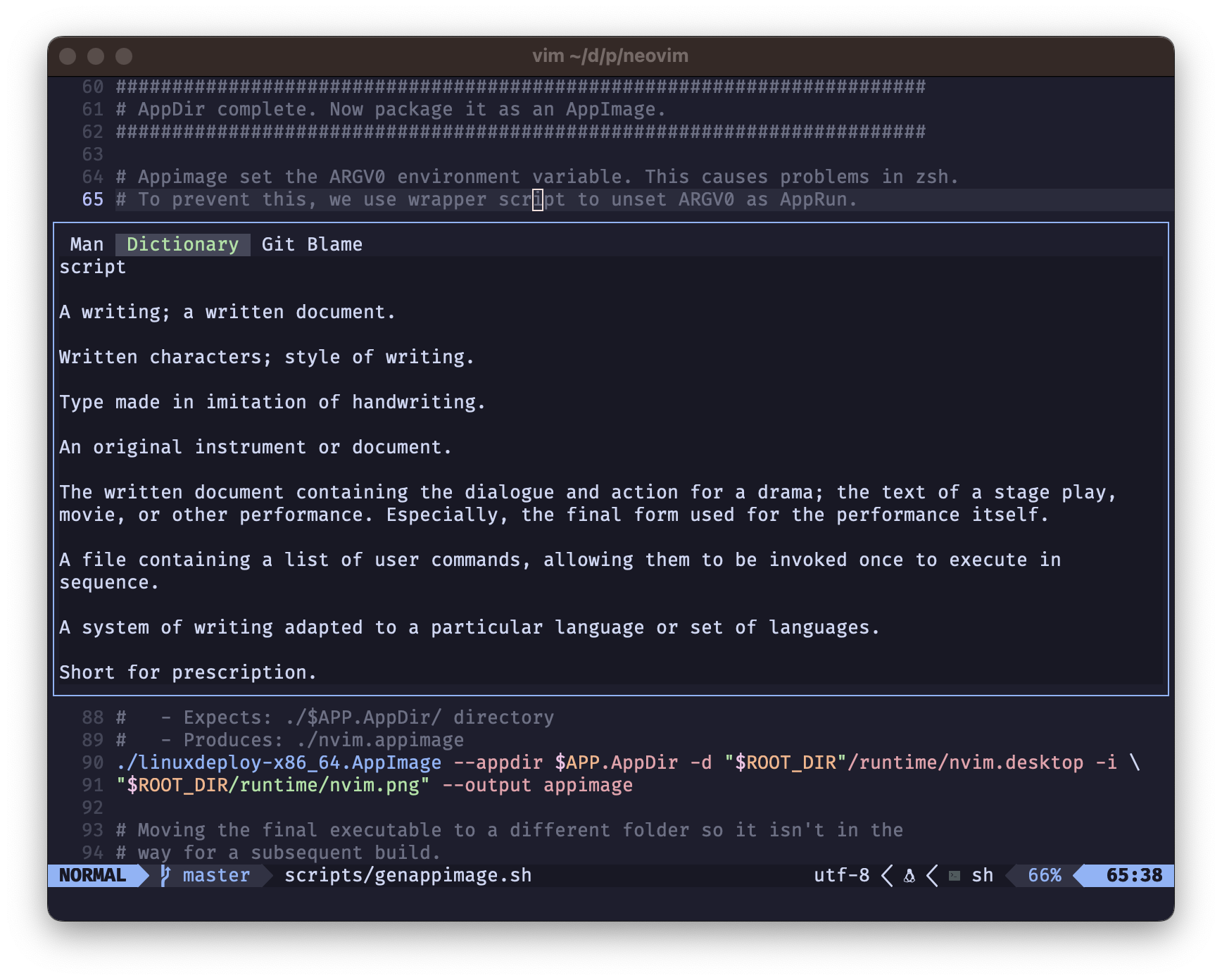Click line 93 Moving the final executable comment
Image resolution: width=1222 pixels, height=980 pixels.
pos(509,830)
